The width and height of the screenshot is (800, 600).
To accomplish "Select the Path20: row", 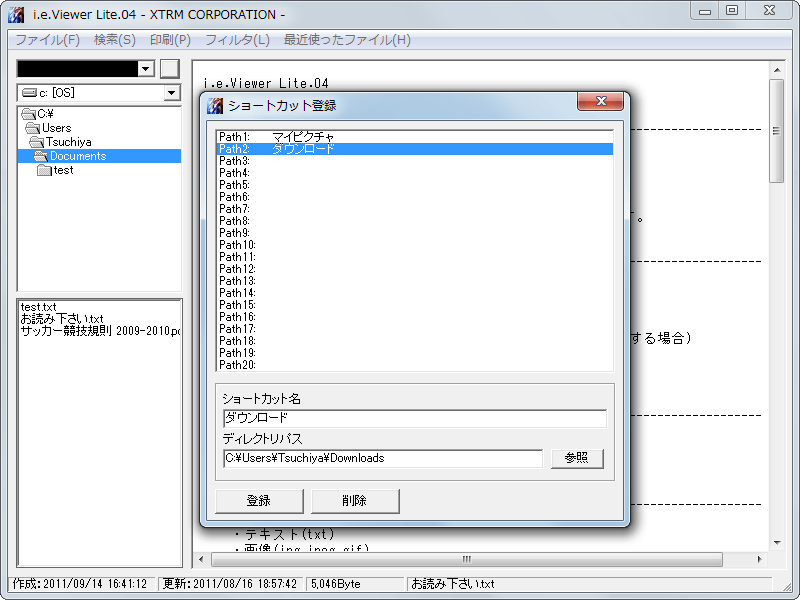I will [414, 365].
